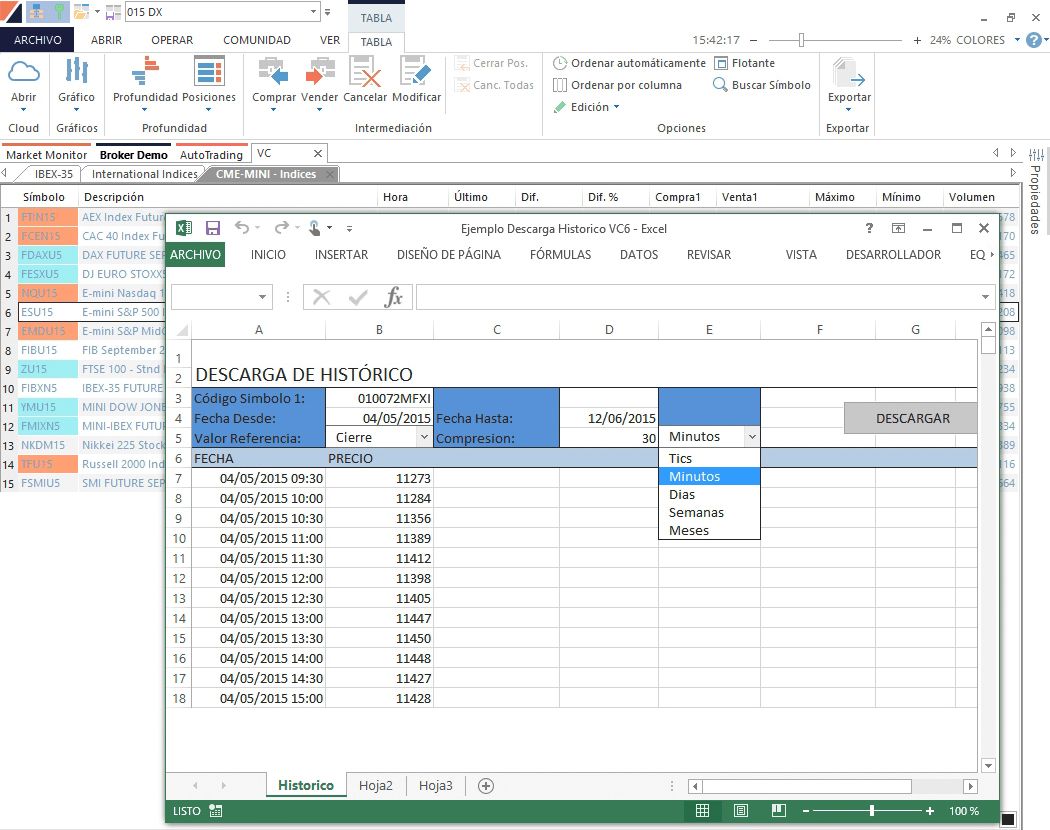This screenshot has height=830, width=1050.
Task: Open the Cloud Abrir icon
Action: pyautogui.click(x=23, y=72)
